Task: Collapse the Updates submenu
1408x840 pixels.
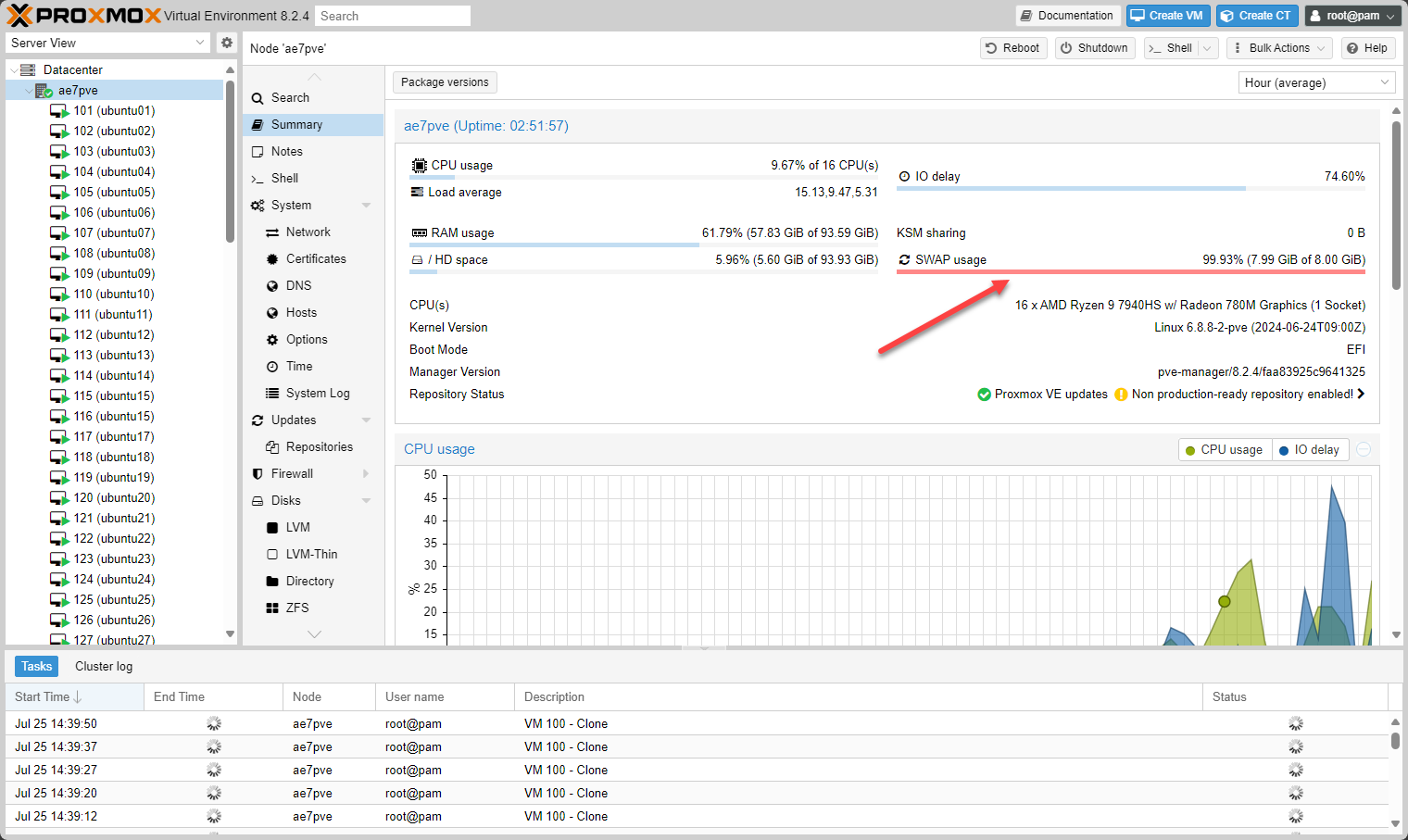Action: coord(366,420)
